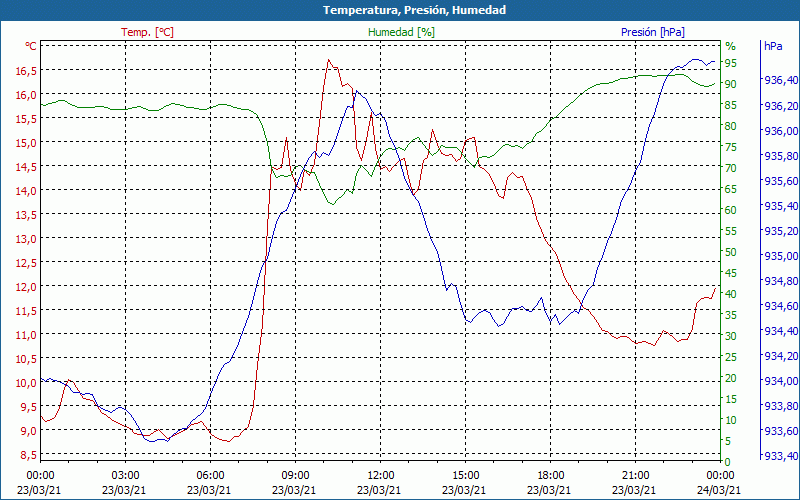The height and width of the screenshot is (500, 800).
Task: Click the 935,20 pressure axis value
Action: (781, 231)
